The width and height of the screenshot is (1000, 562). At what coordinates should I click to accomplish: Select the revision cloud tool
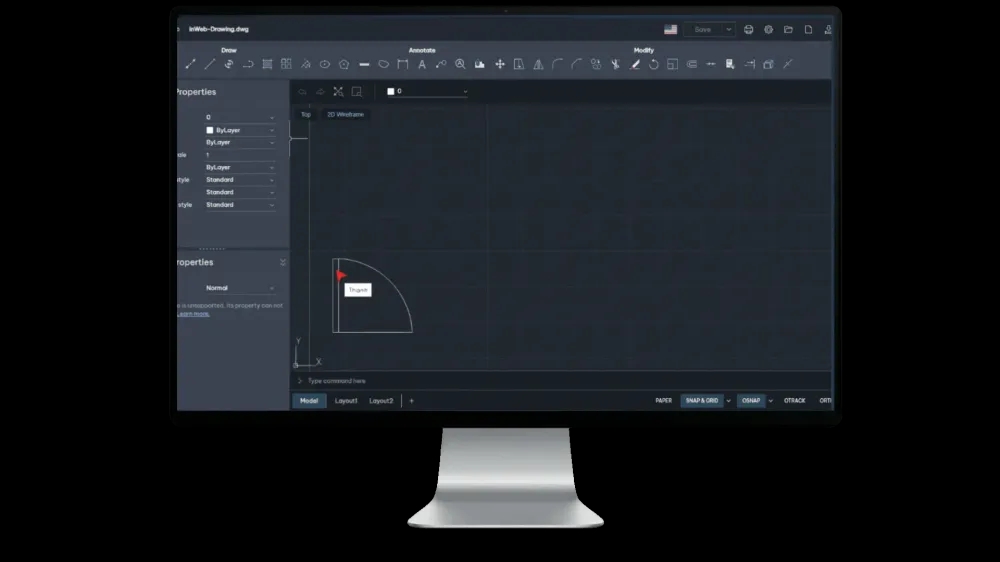pyautogui.click(x=383, y=64)
